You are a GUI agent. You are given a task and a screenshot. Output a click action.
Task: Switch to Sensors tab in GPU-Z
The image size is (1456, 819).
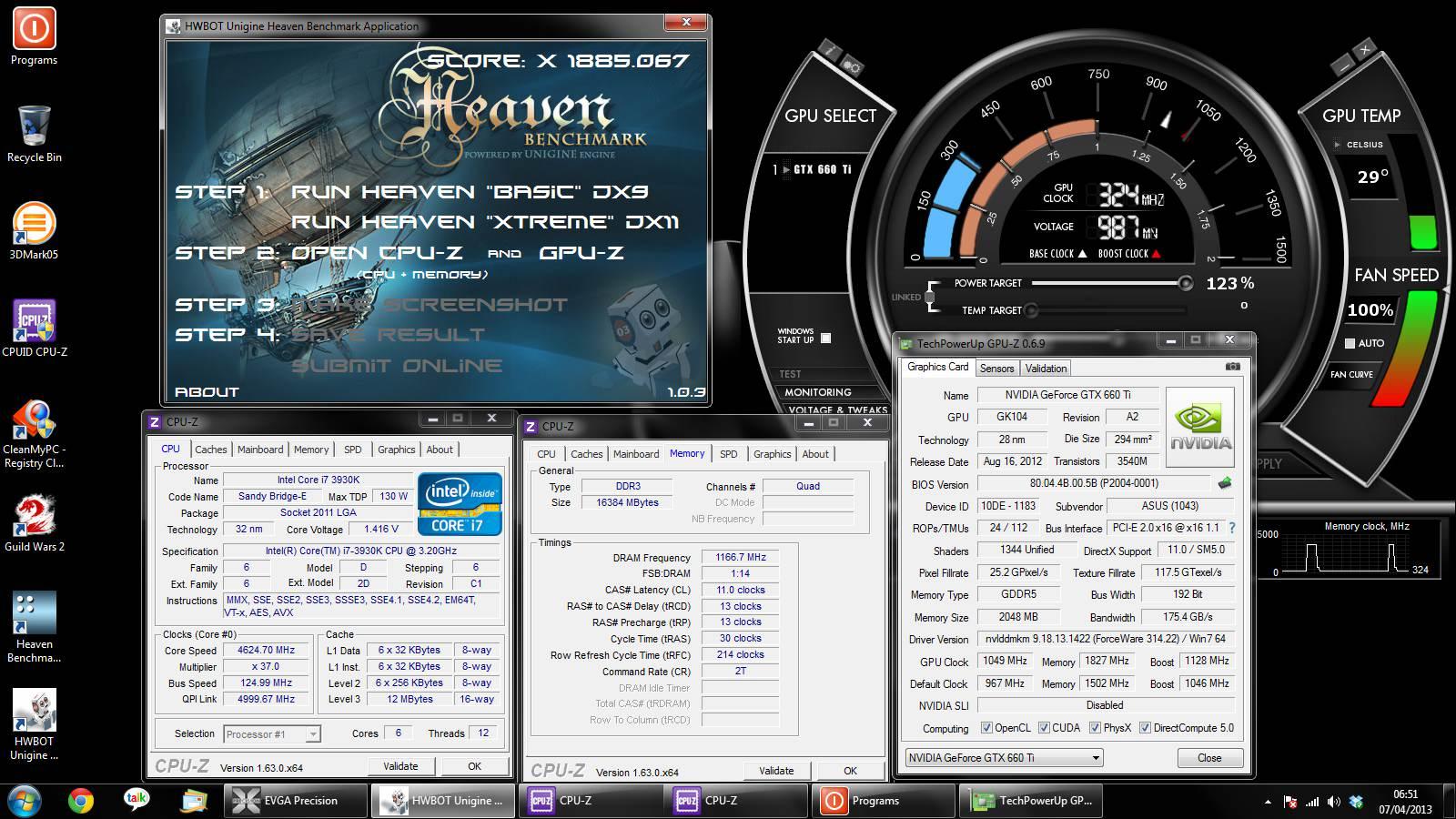(x=996, y=369)
